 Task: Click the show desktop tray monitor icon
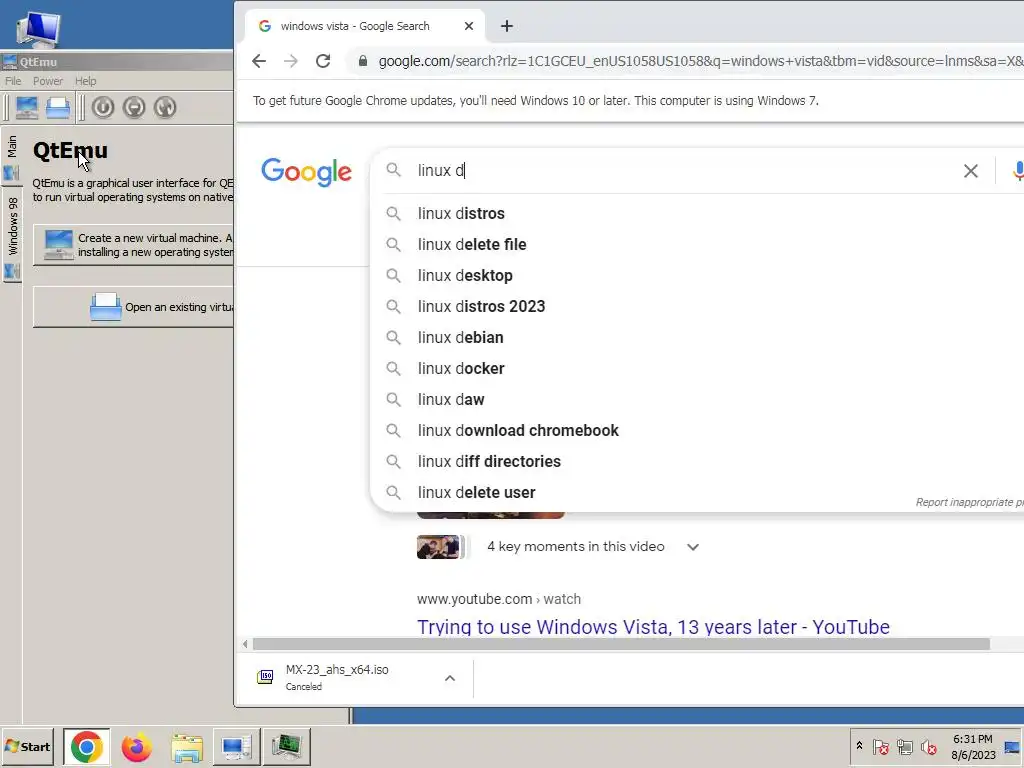[x=1014, y=746]
